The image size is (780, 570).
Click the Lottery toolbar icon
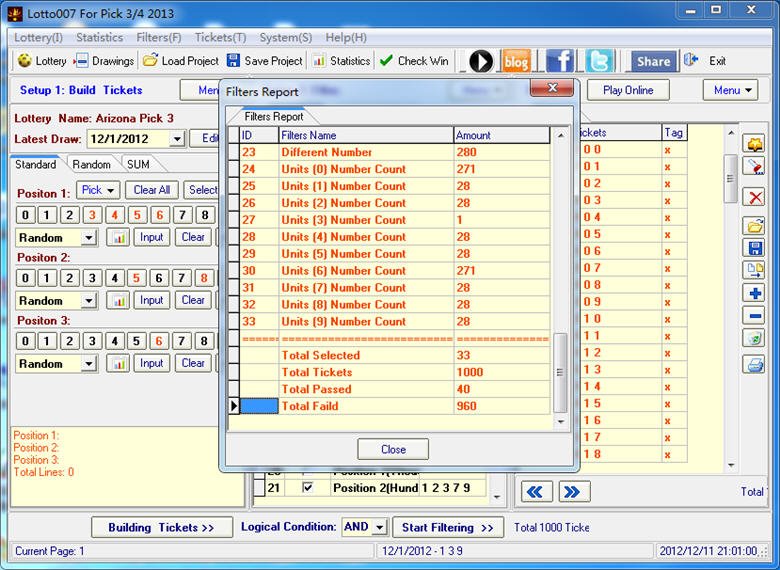pos(24,61)
